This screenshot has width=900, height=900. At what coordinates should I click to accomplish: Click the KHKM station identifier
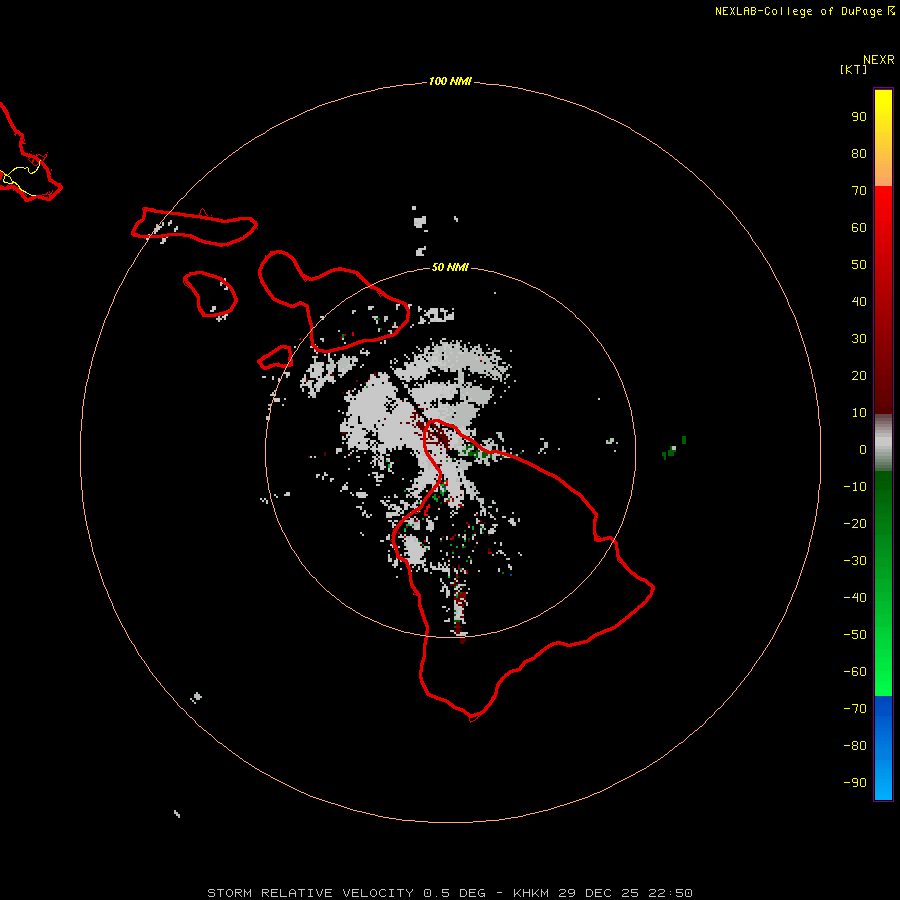click(x=531, y=893)
